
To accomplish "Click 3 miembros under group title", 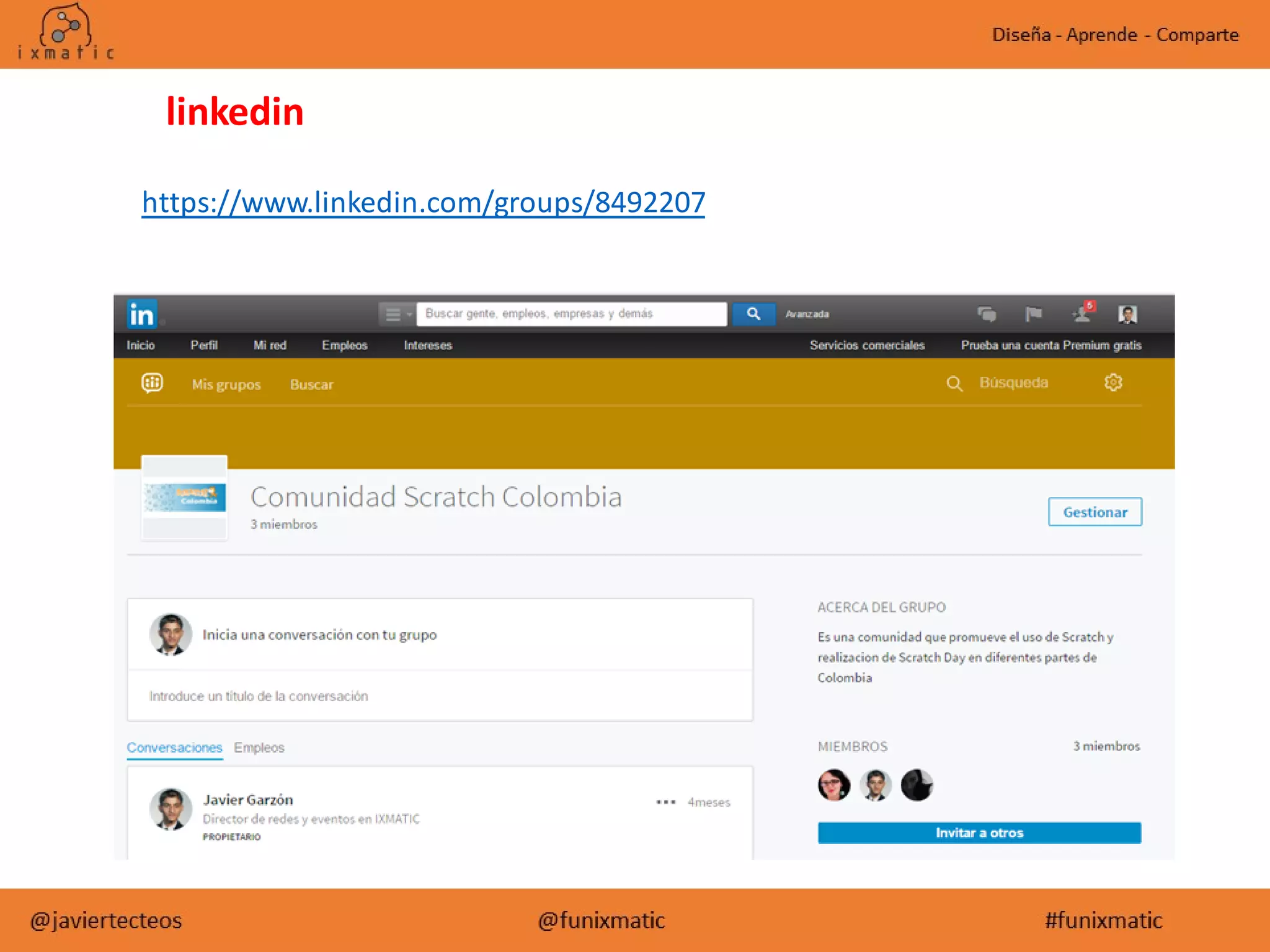I will [x=284, y=524].
